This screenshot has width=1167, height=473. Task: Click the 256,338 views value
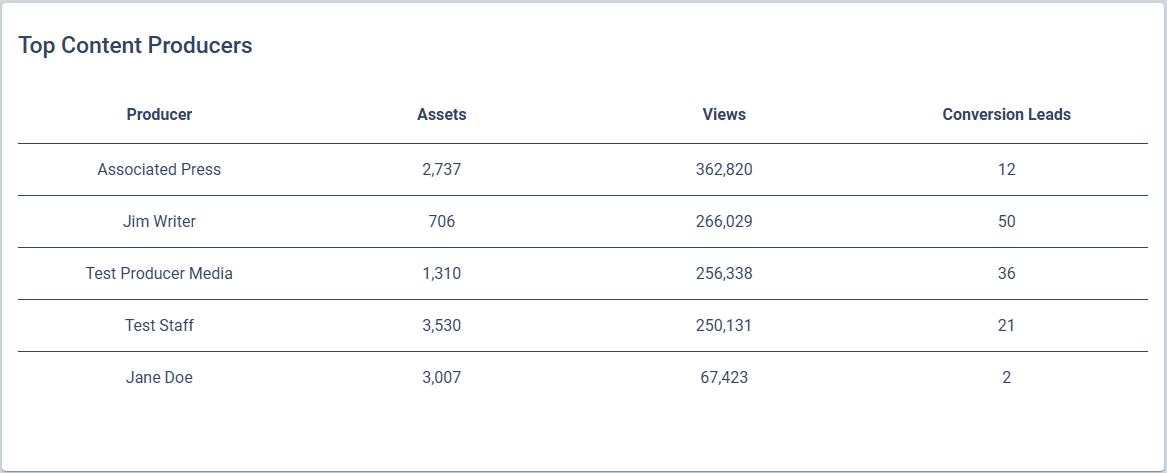[x=724, y=274]
